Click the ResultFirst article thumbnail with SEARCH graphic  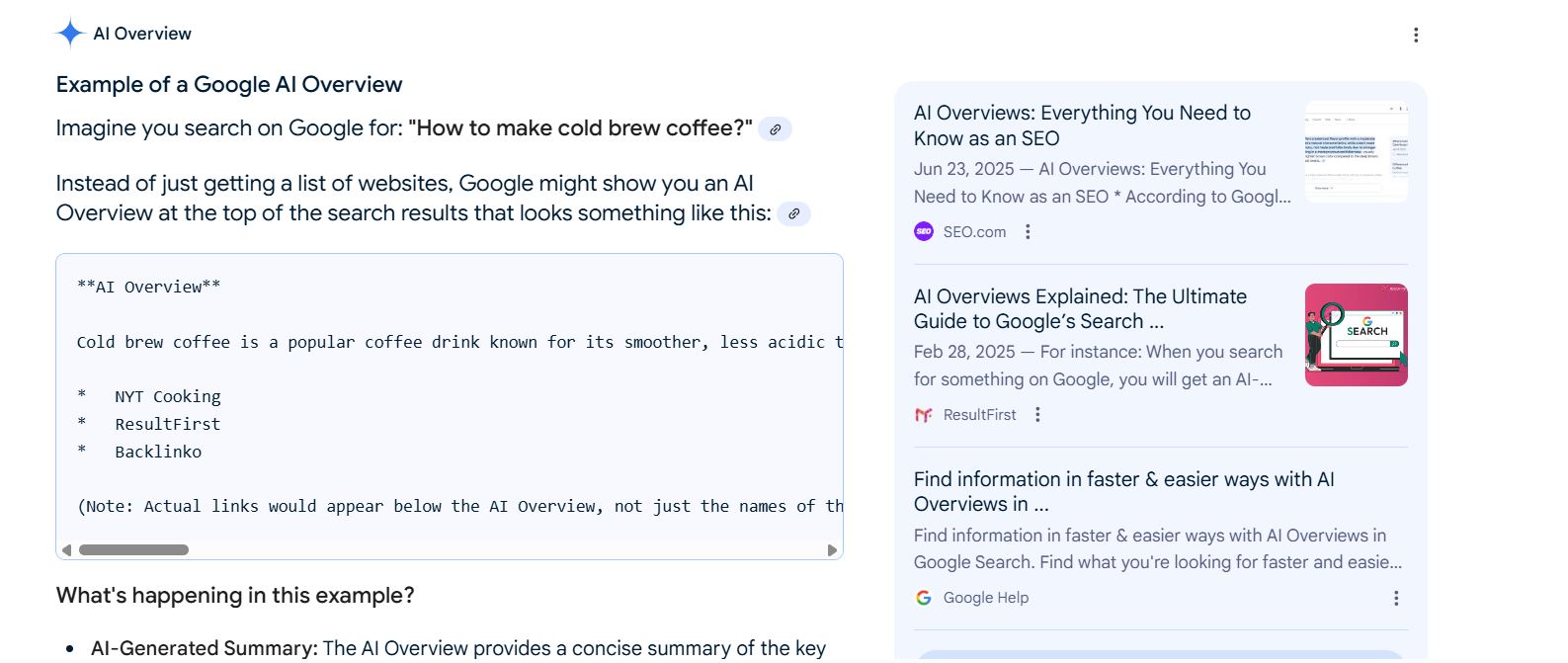pos(1357,335)
